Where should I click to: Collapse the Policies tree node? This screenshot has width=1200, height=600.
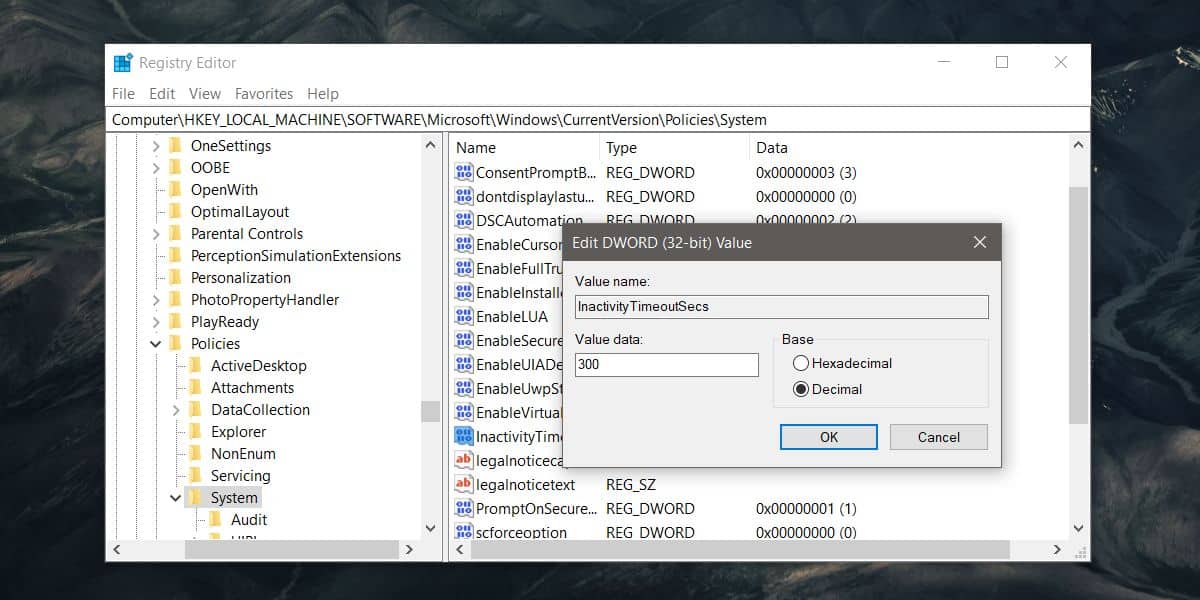coord(156,343)
